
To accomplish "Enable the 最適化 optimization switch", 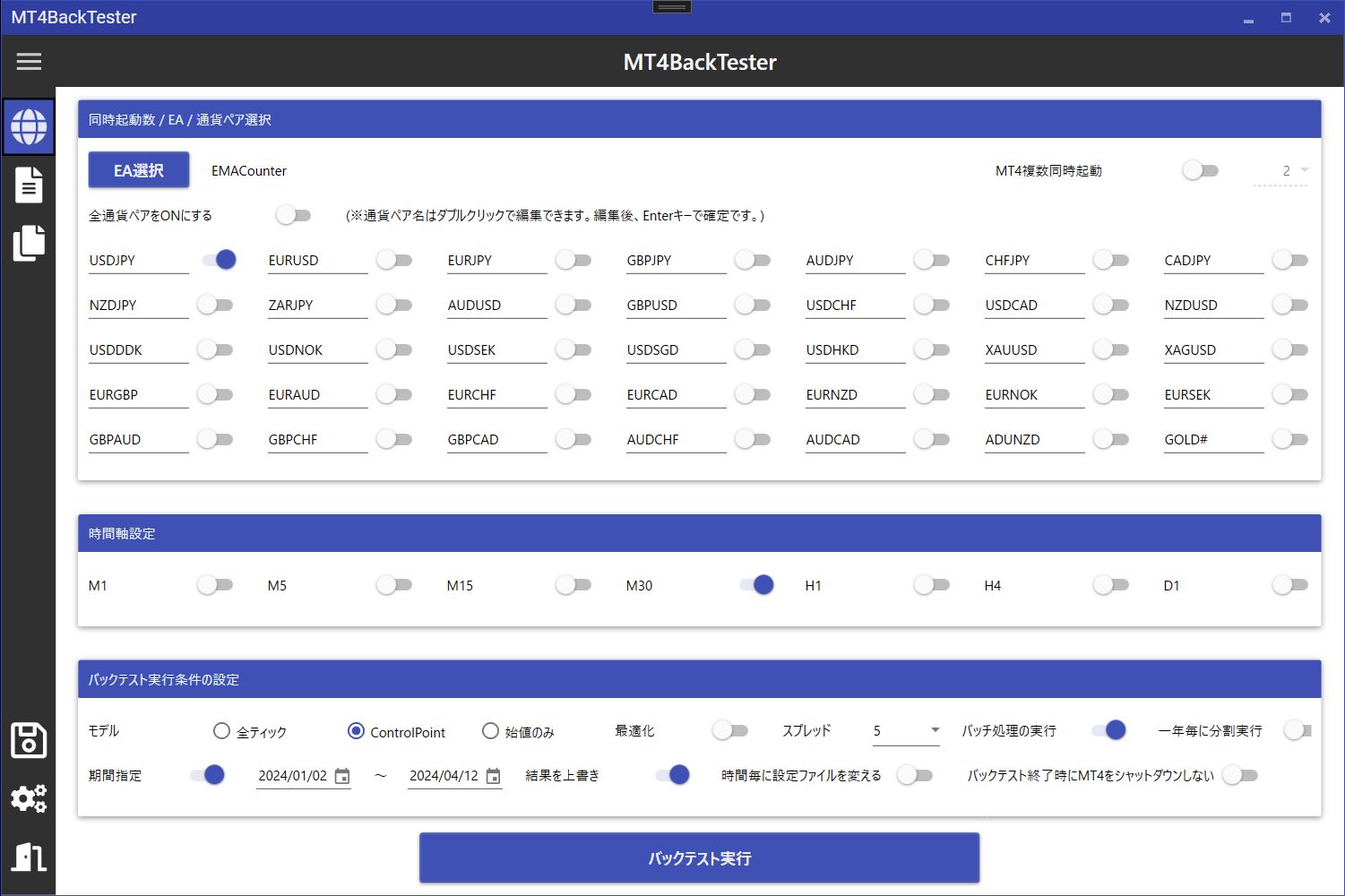I will tap(730, 730).
